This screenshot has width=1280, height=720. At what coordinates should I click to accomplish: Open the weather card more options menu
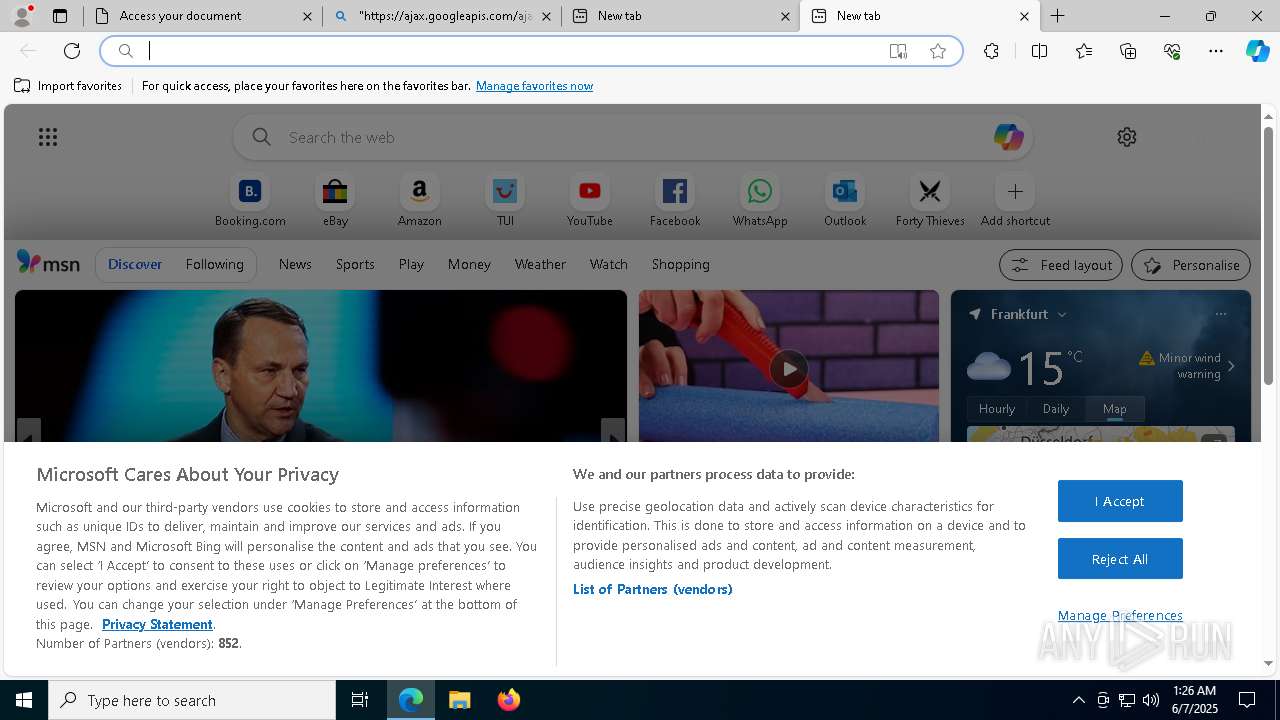1220,314
